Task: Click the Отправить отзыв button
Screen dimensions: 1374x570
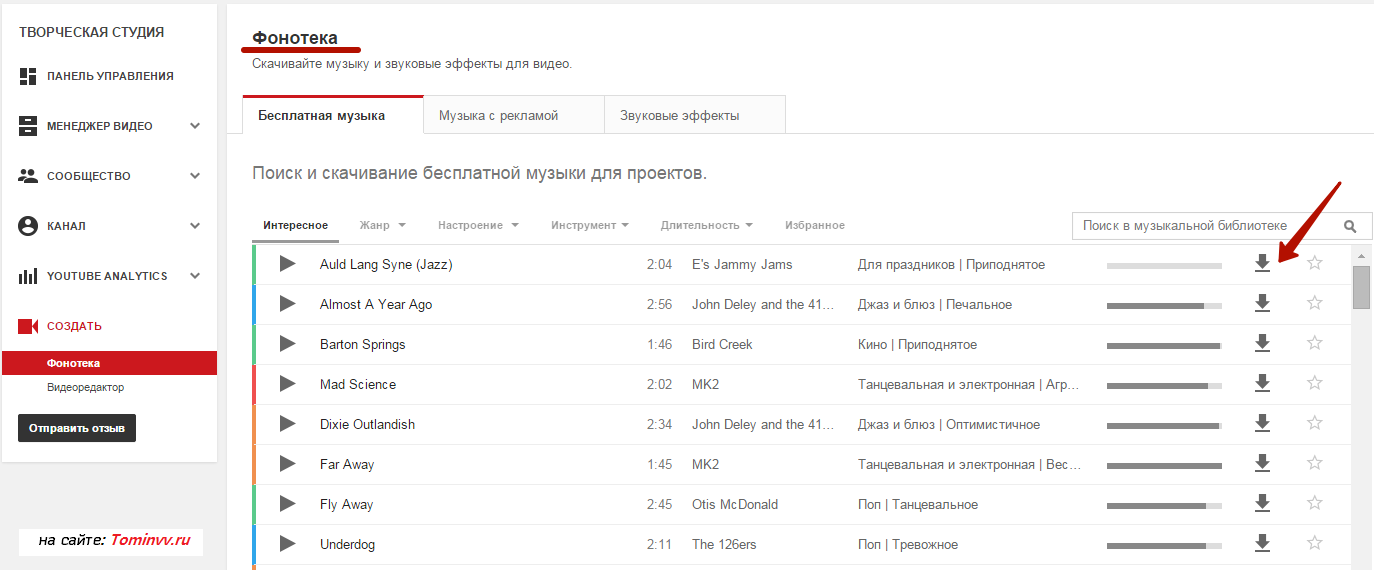Action: click(x=77, y=428)
